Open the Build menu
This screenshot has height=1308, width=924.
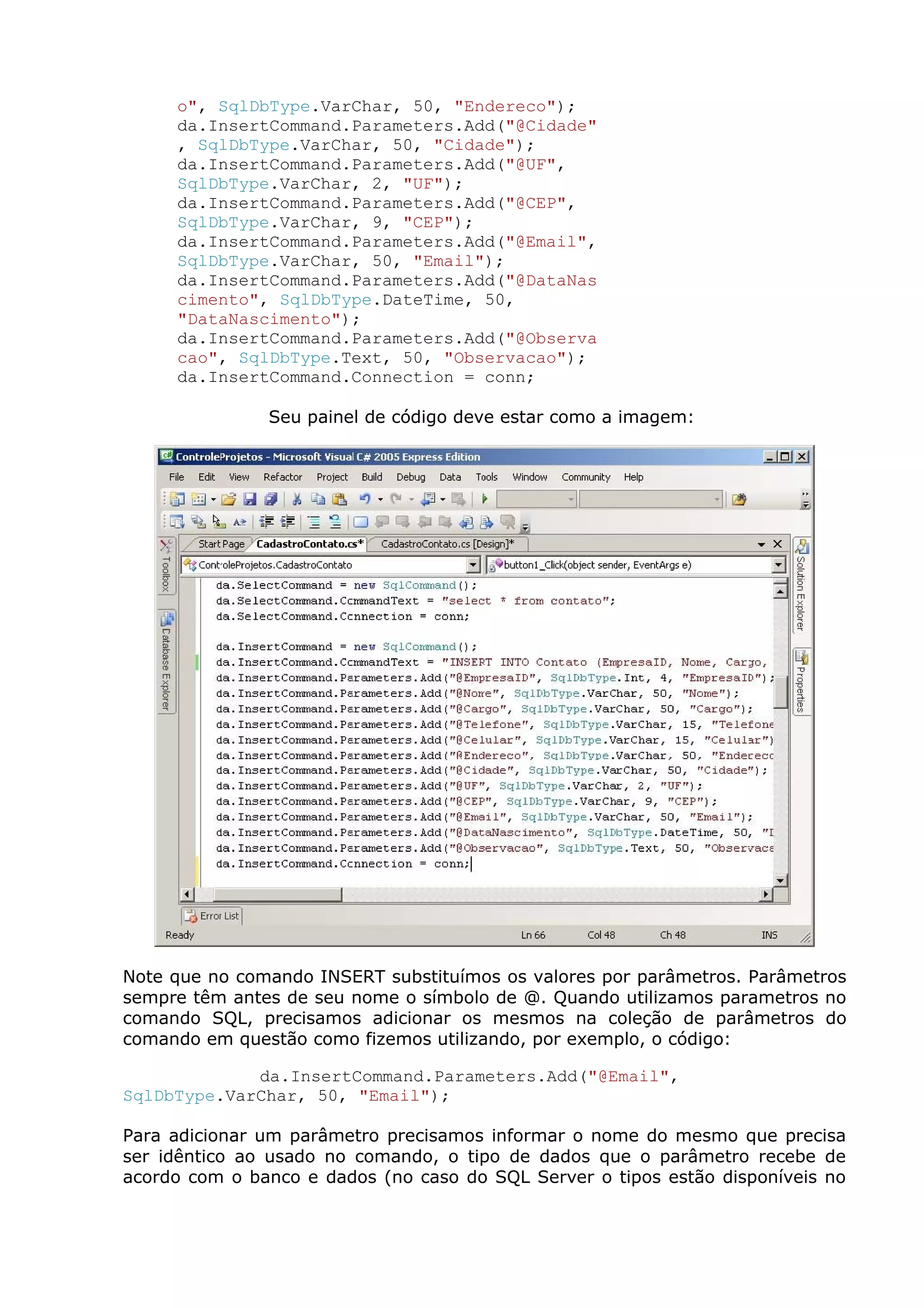click(x=372, y=478)
